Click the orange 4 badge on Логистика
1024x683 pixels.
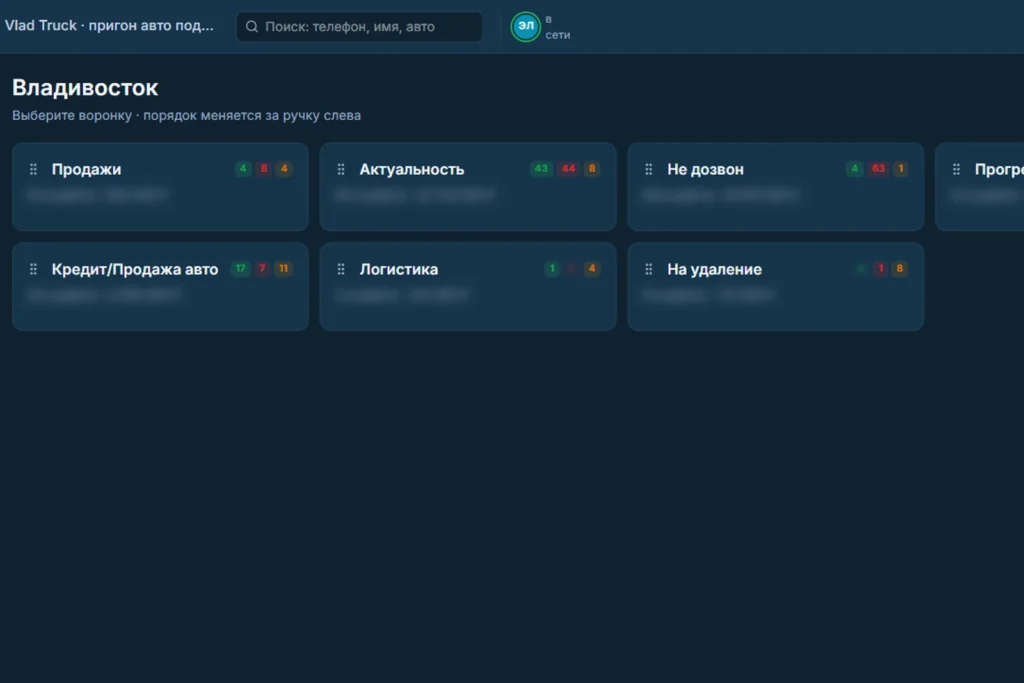tap(592, 268)
